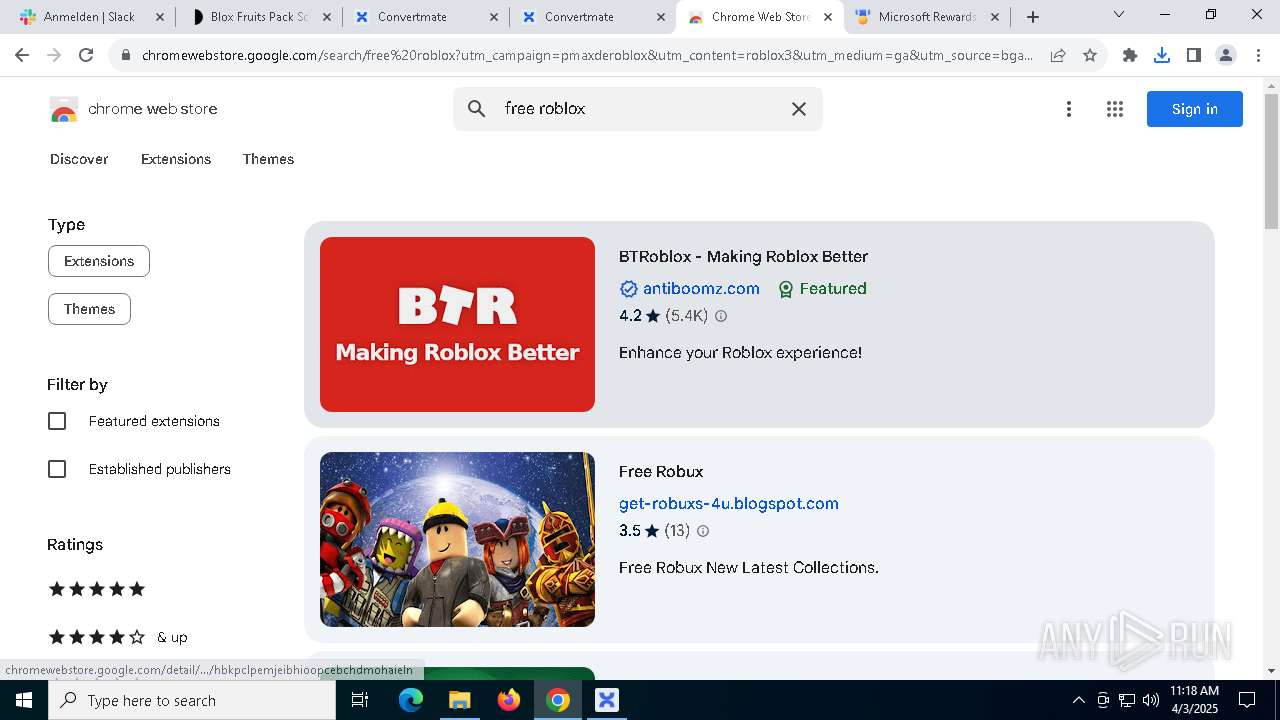
Task: Open the blue X app on the taskbar
Action: pos(607,700)
